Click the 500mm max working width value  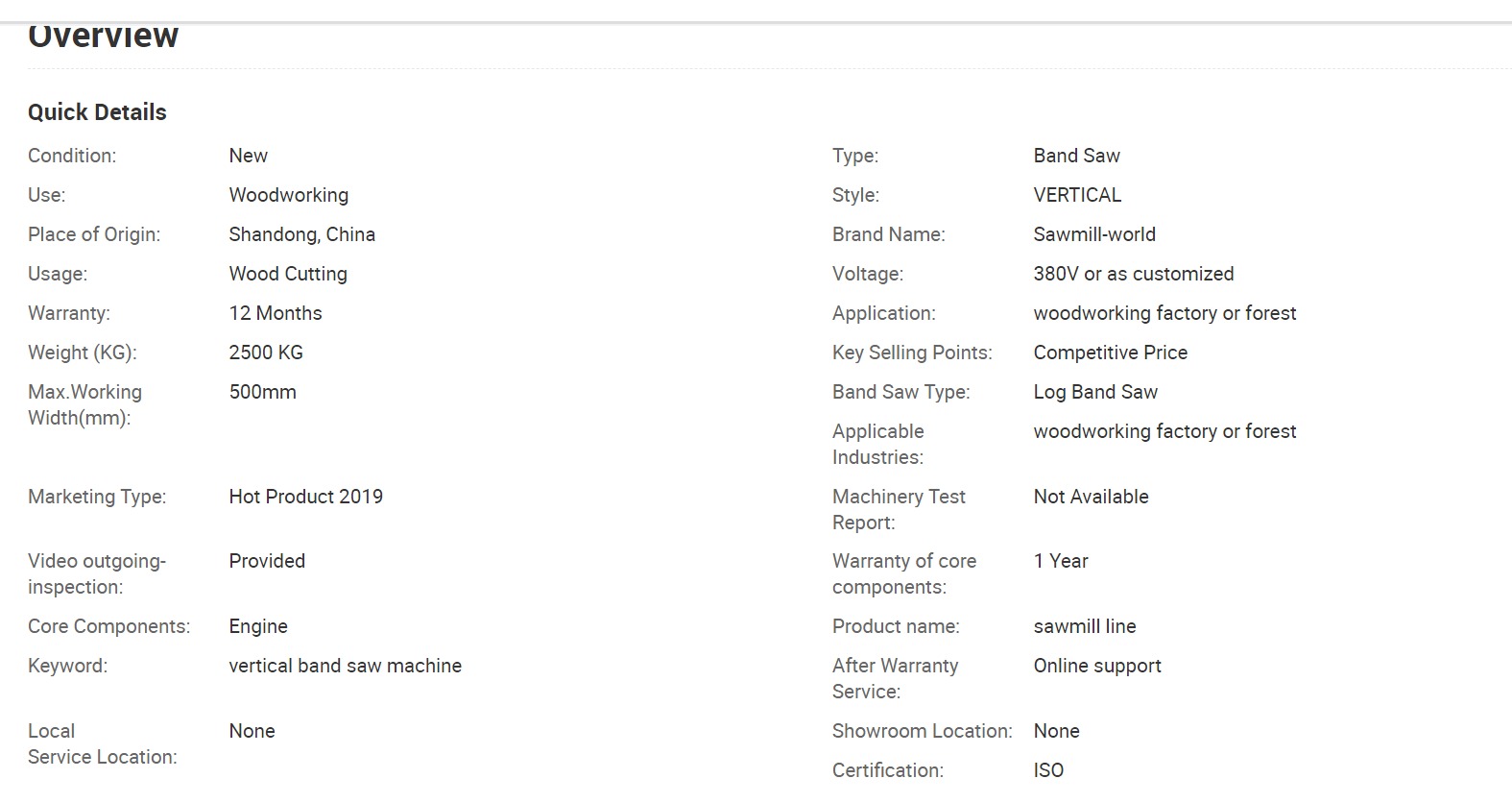click(x=262, y=392)
